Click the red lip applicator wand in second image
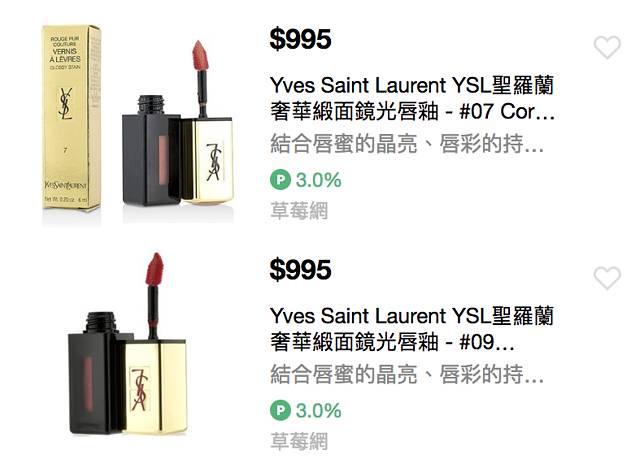Image resolution: width=644 pixels, height=463 pixels. click(x=154, y=296)
